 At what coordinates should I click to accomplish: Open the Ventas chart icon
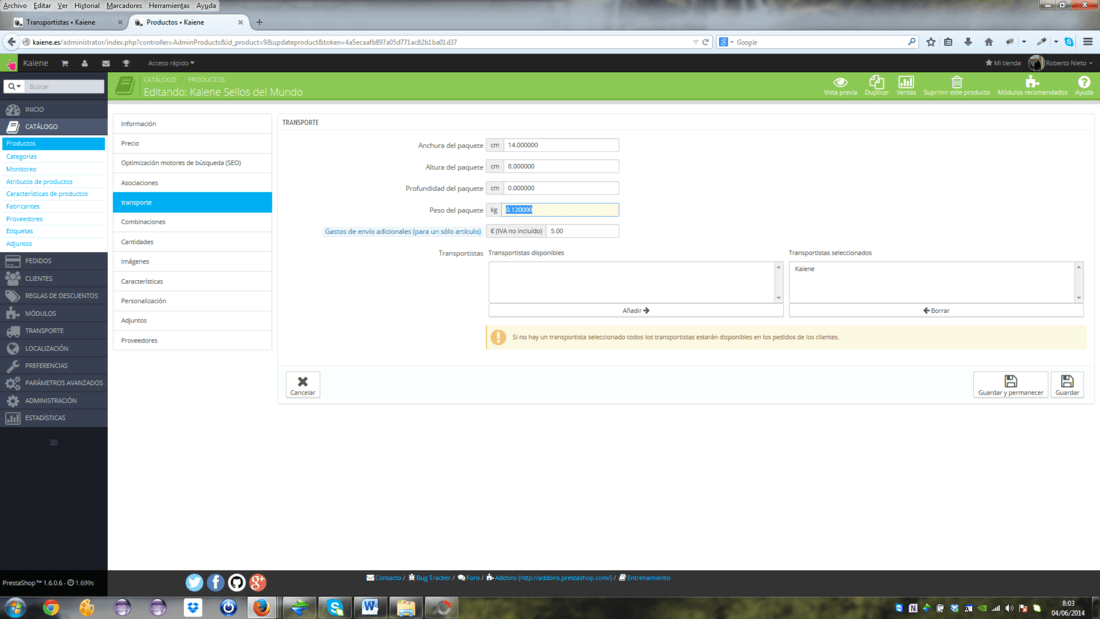tap(906, 86)
